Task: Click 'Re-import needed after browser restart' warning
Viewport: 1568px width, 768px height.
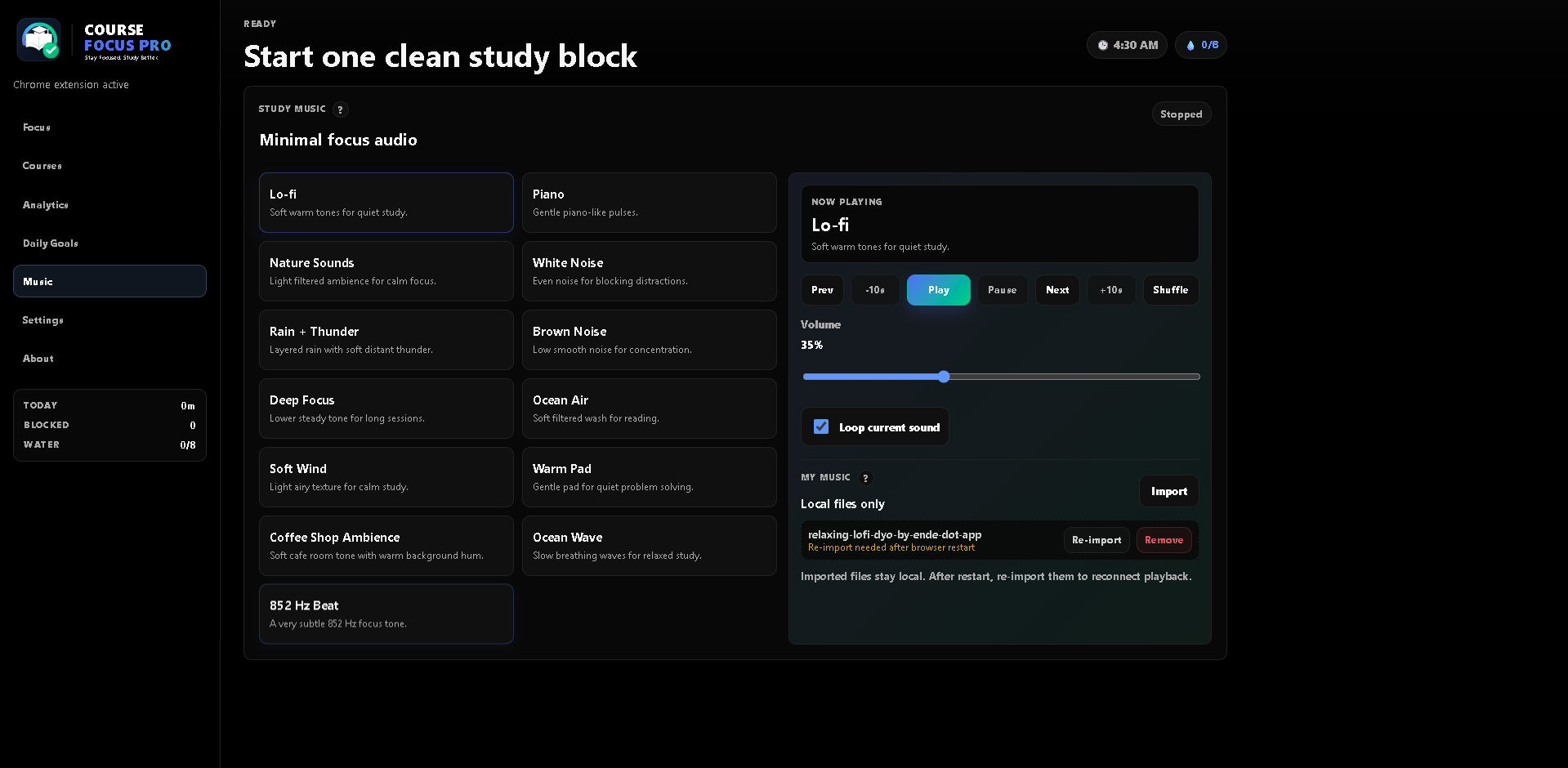Action: coord(891,547)
